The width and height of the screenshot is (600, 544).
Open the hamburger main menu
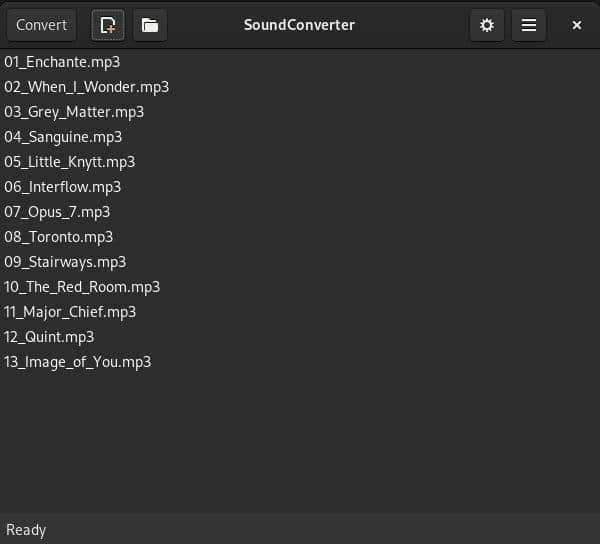[x=529, y=25]
